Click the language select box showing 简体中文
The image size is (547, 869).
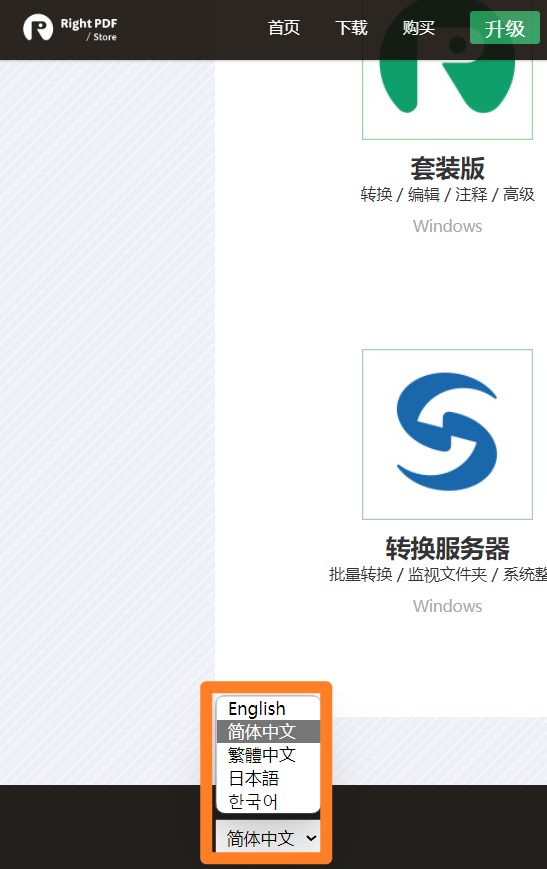click(268, 838)
